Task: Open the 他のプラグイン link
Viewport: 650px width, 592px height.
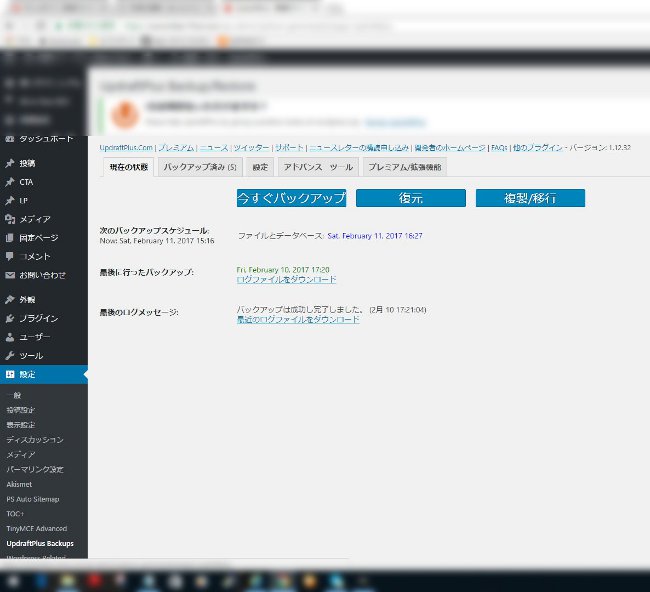Action: click(x=538, y=148)
